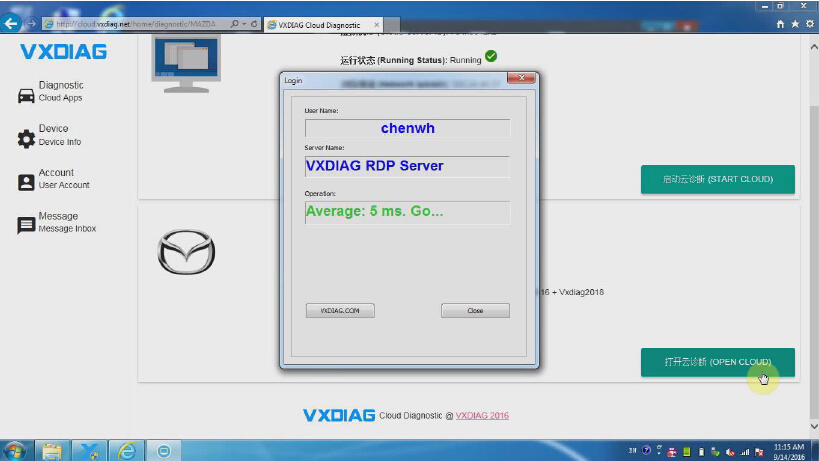Image resolution: width=819 pixels, height=461 pixels.
Task: Open the VXDIAG 2016 footer link
Action: 482,416
